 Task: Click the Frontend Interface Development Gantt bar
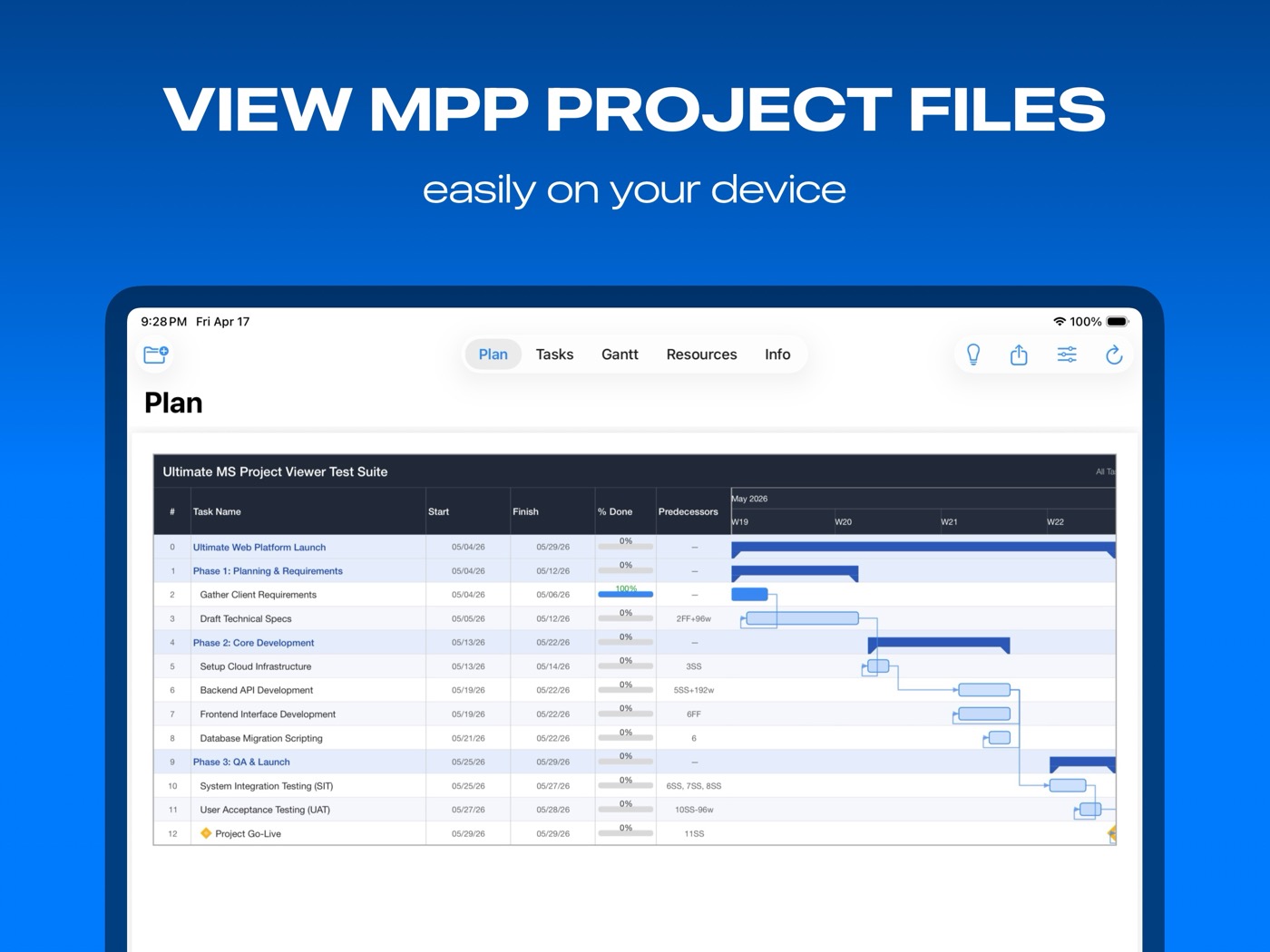tap(984, 714)
